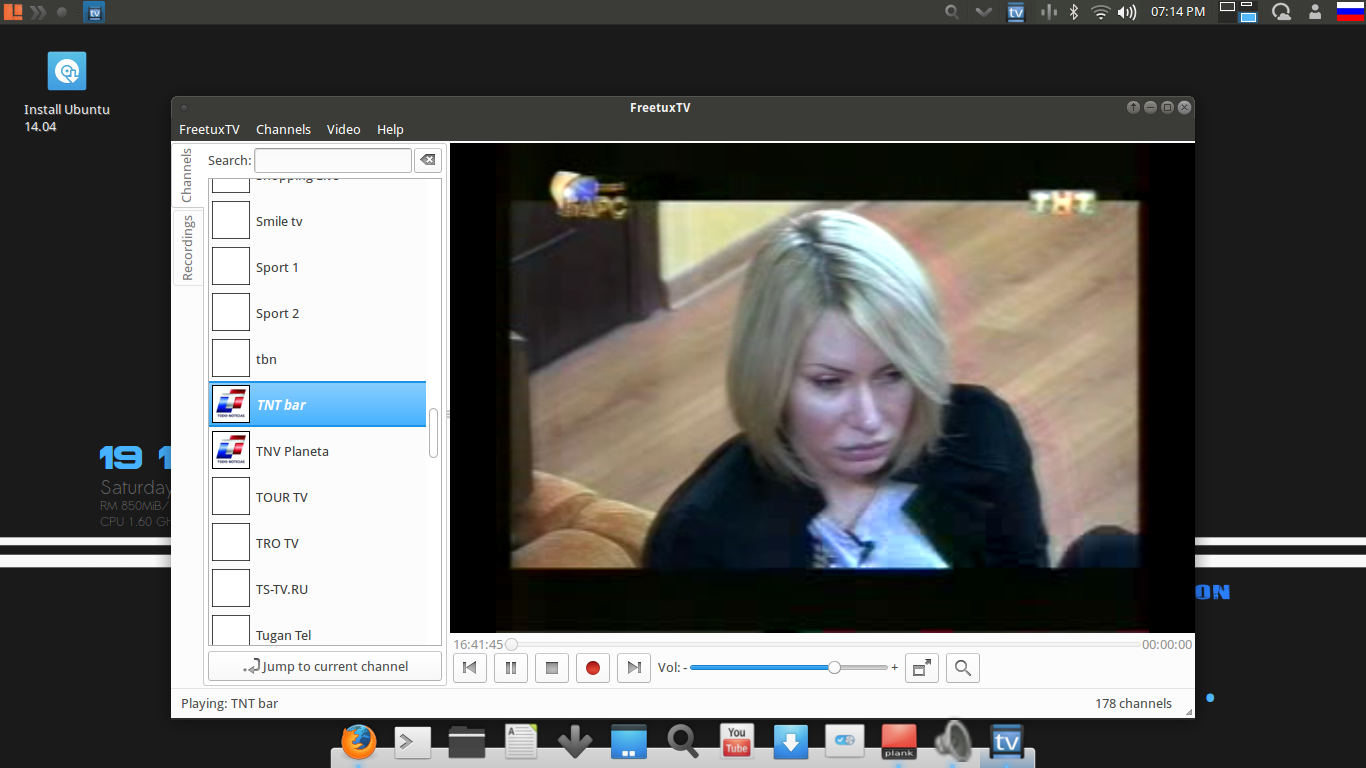This screenshot has width=1366, height=768.
Task: Open the Help menu
Action: (x=390, y=130)
